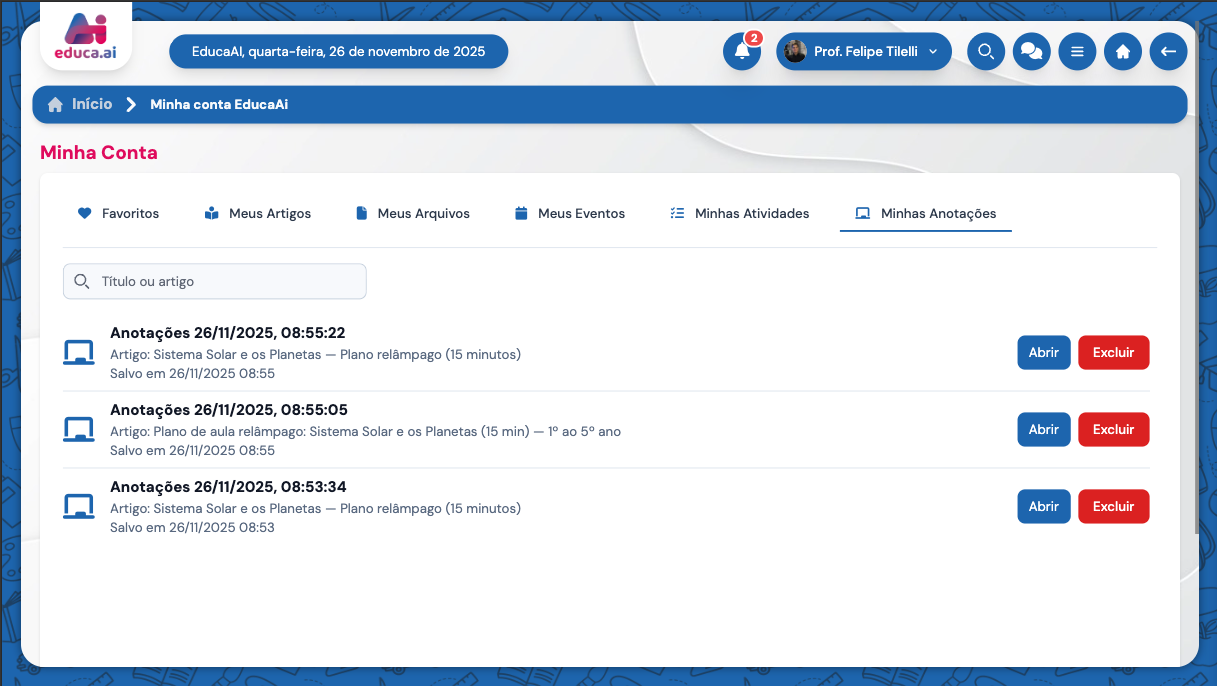Click the back arrow icon
1217x686 pixels.
[1168, 52]
